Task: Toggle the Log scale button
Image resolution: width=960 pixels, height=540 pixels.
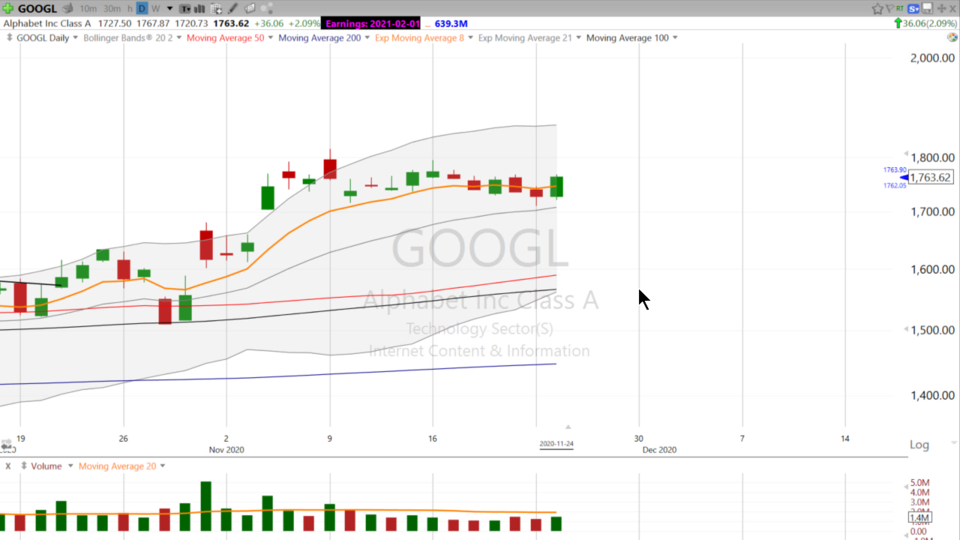Action: [919, 444]
